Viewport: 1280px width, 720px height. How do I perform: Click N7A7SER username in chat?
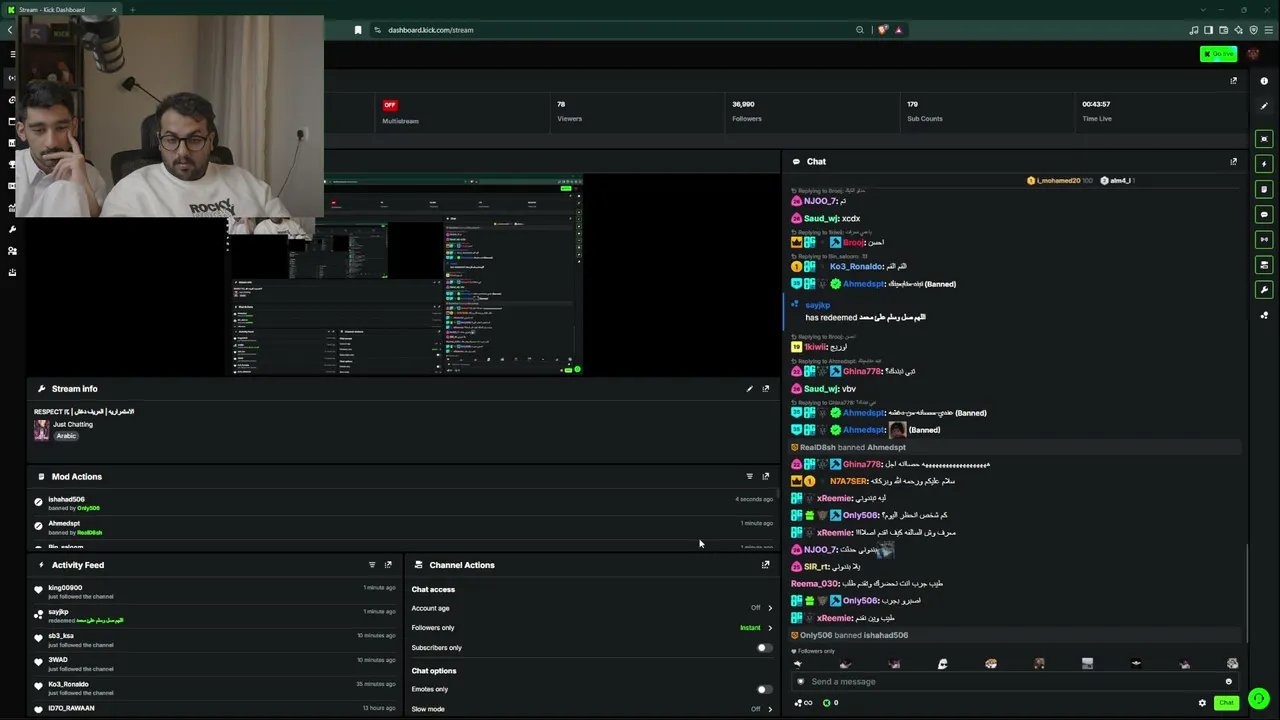click(848, 481)
